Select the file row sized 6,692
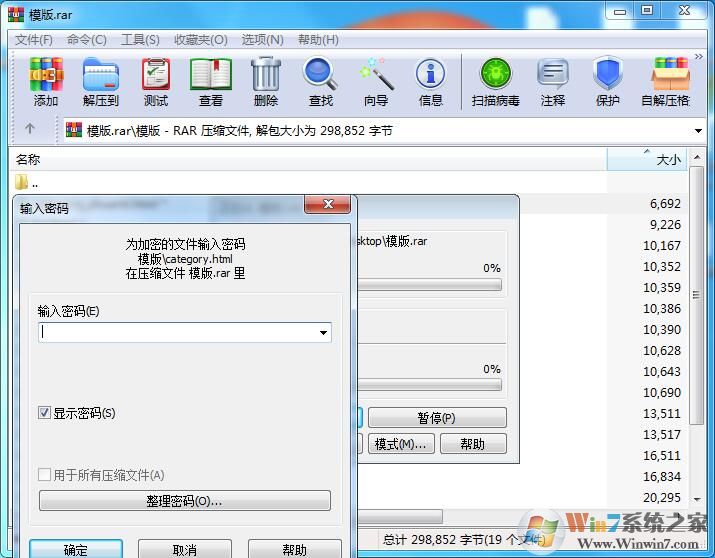This screenshot has height=558, width=715. pyautogui.click(x=665, y=204)
